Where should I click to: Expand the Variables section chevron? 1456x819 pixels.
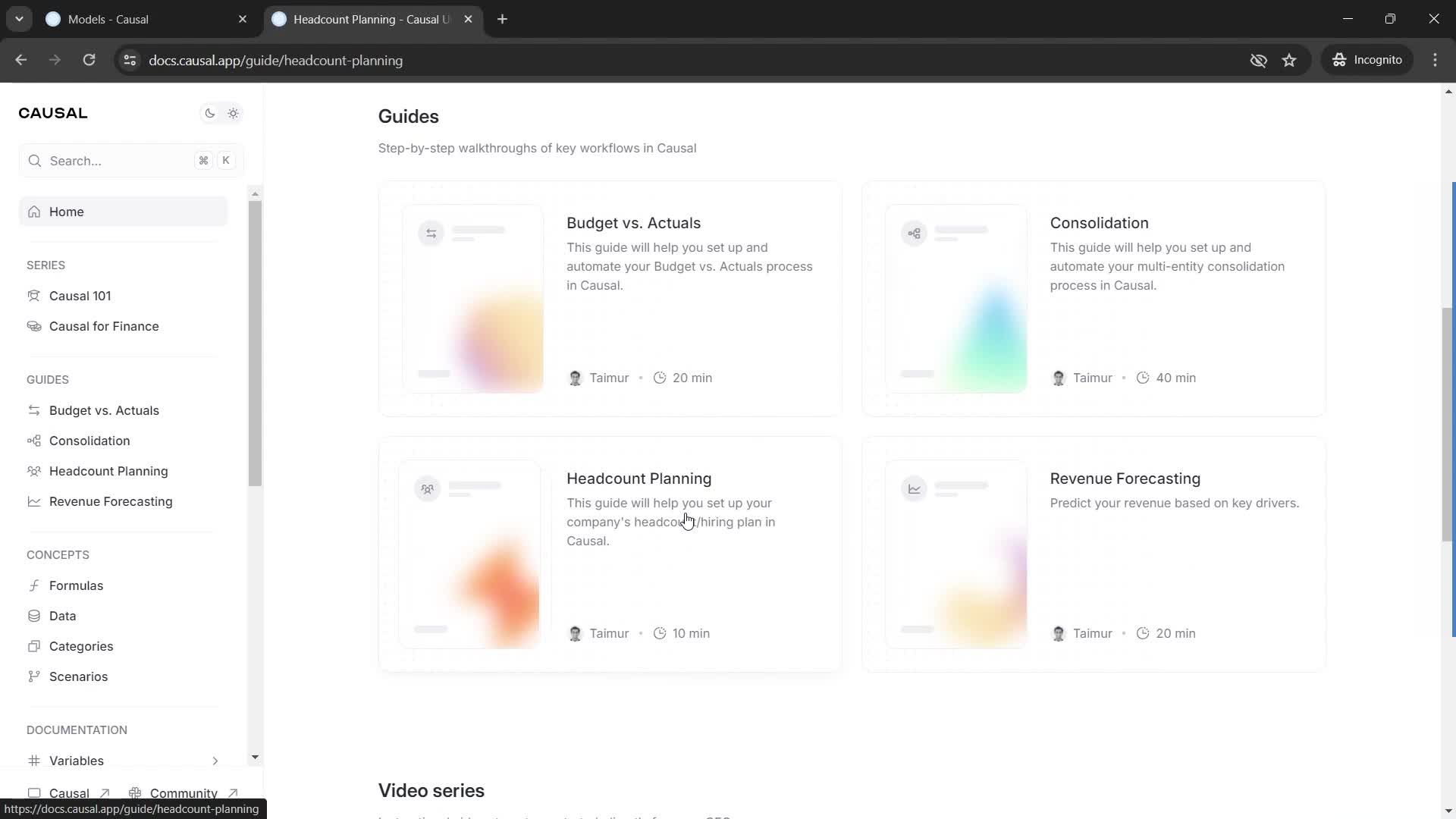pyautogui.click(x=215, y=761)
